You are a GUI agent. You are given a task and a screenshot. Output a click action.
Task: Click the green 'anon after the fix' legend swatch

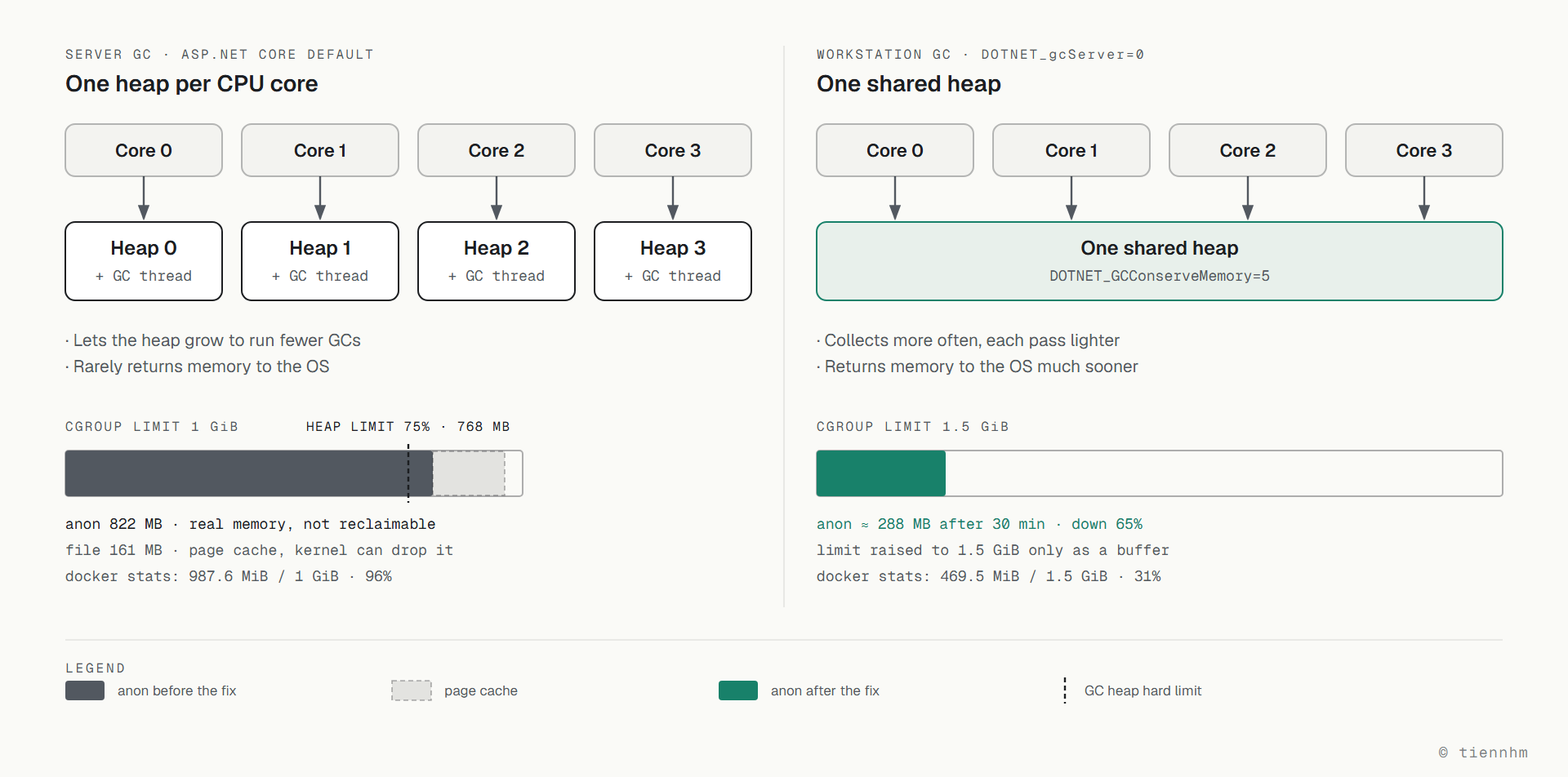click(738, 690)
